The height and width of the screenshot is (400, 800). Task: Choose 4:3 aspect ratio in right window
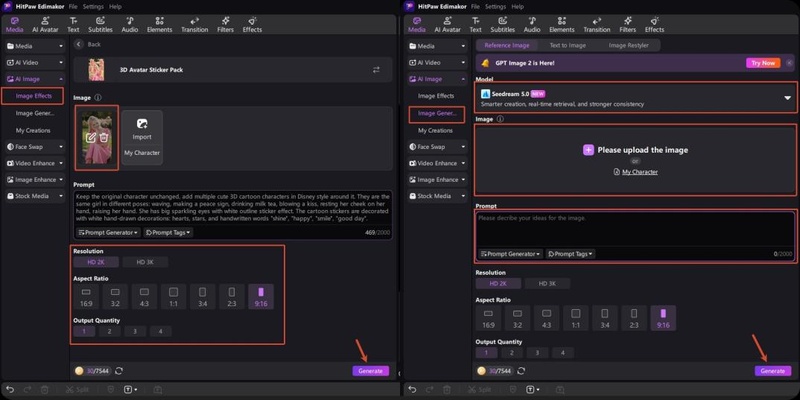(x=546, y=318)
